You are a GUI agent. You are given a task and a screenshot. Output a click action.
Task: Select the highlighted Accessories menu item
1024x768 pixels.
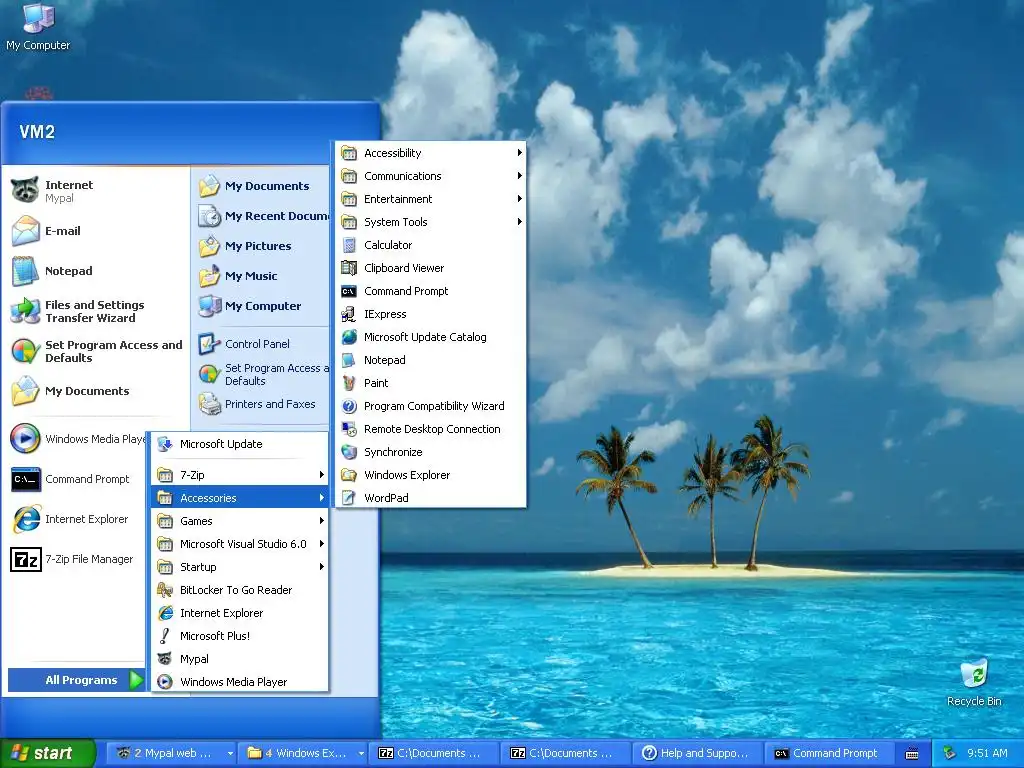(239, 498)
